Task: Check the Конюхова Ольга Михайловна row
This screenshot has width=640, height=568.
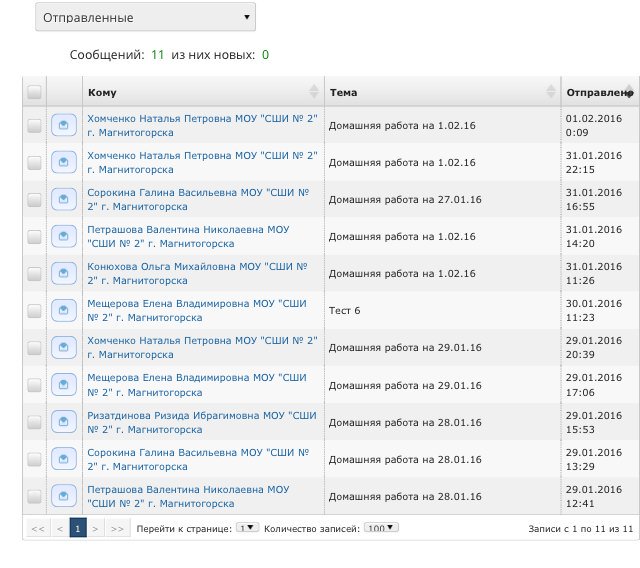Action: pyautogui.click(x=34, y=273)
